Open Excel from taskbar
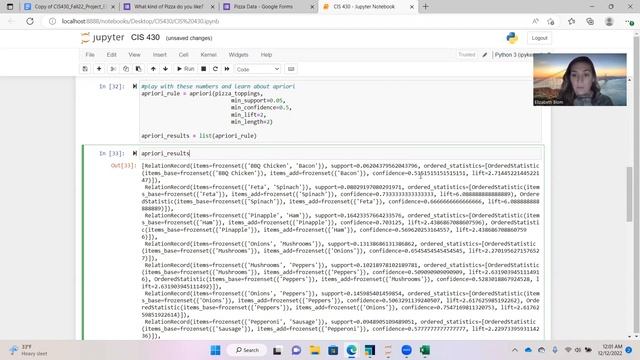This screenshot has width=640, height=360. (x=424, y=350)
